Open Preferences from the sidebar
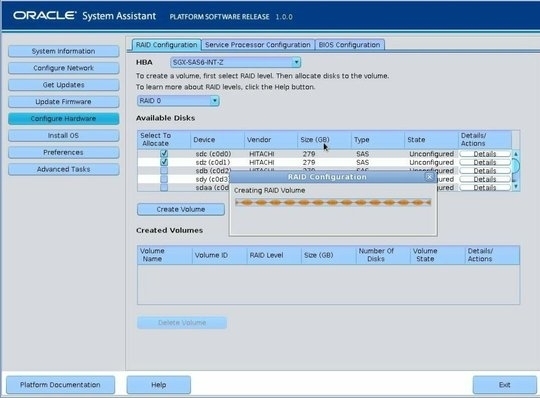The height and width of the screenshot is (398, 540). (64, 153)
